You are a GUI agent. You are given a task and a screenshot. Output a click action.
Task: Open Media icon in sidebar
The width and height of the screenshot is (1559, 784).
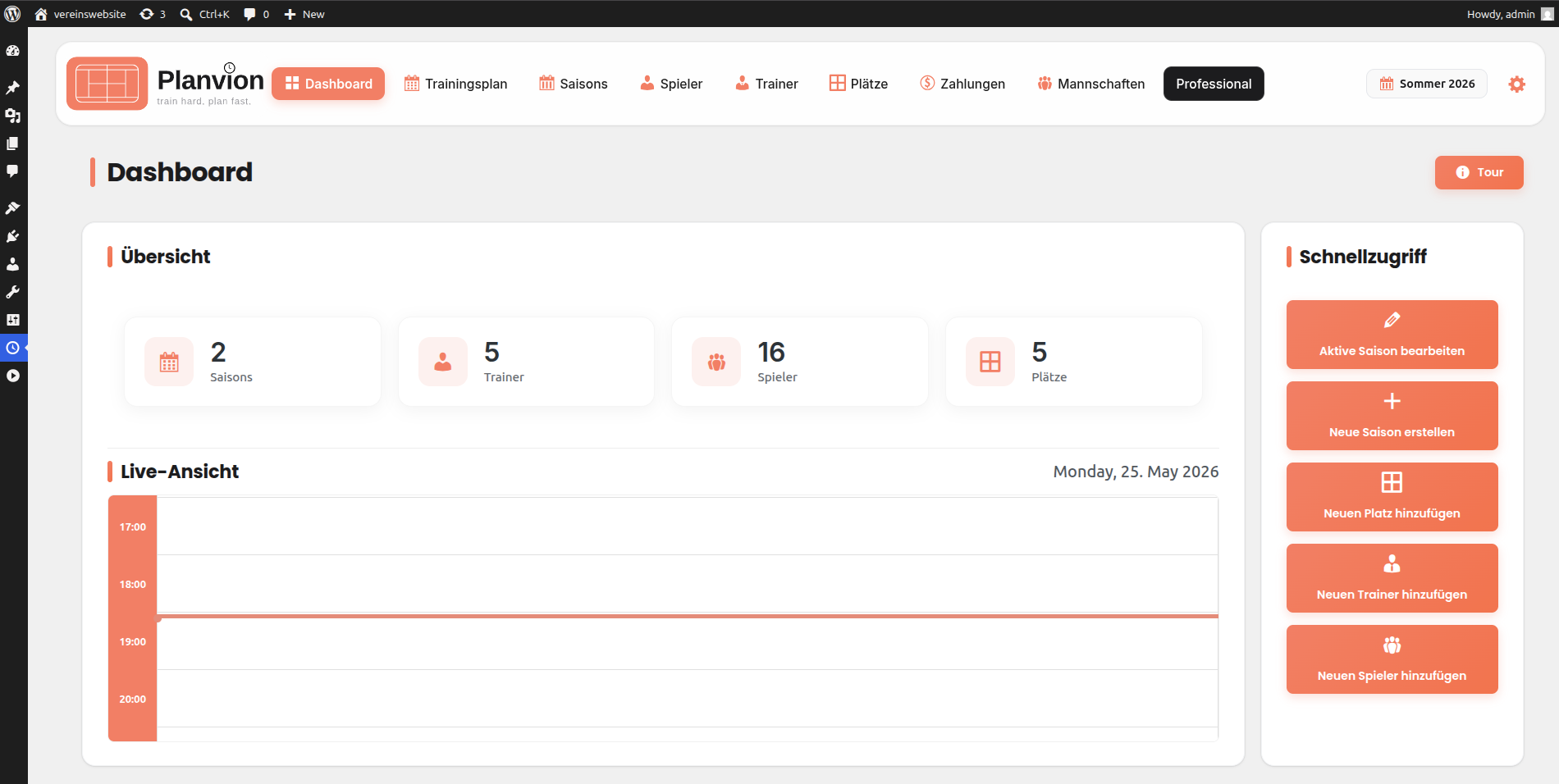pos(13,116)
